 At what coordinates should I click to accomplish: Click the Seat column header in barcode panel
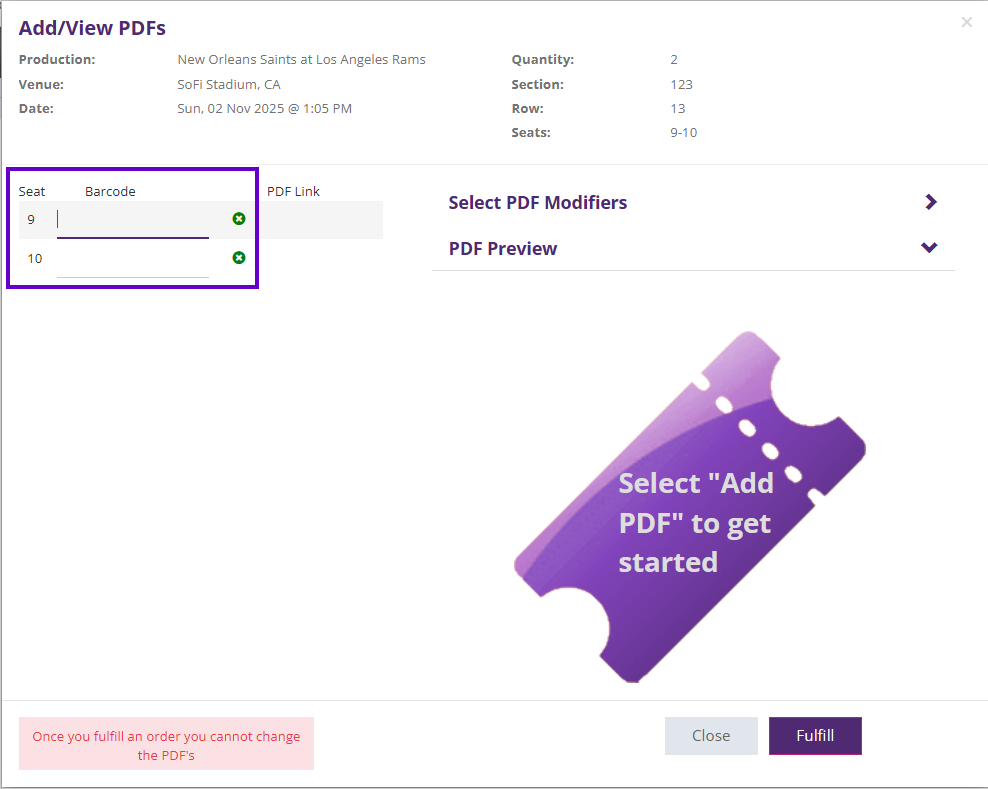[x=32, y=191]
